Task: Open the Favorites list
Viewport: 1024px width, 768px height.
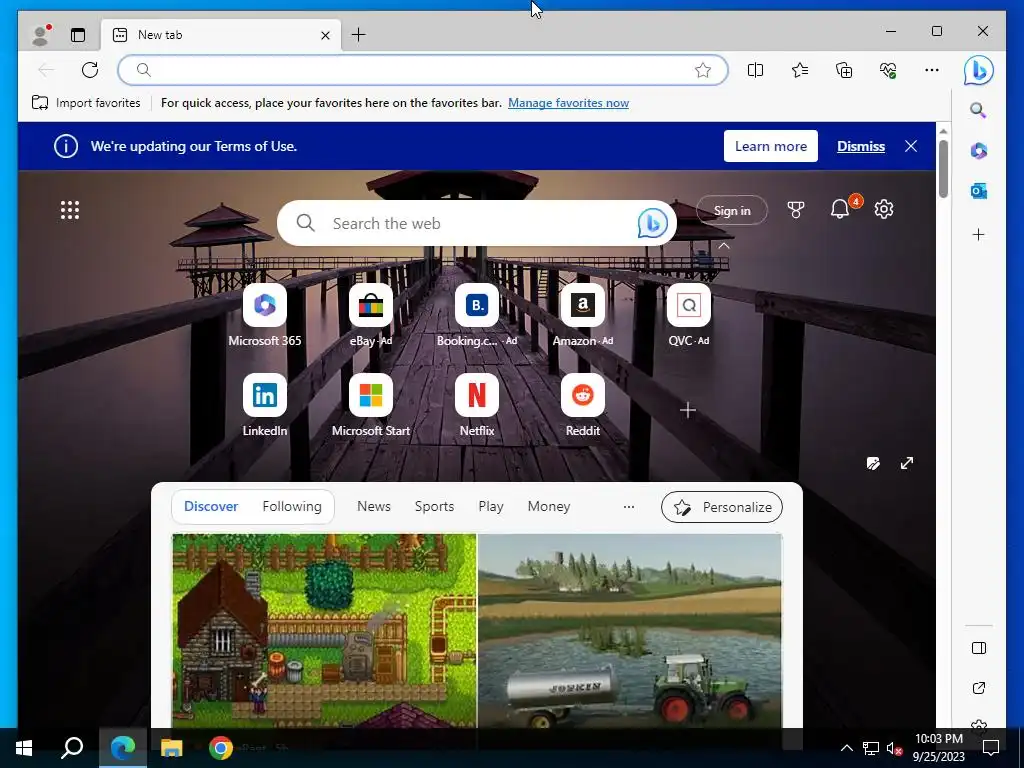Action: pyautogui.click(x=799, y=70)
